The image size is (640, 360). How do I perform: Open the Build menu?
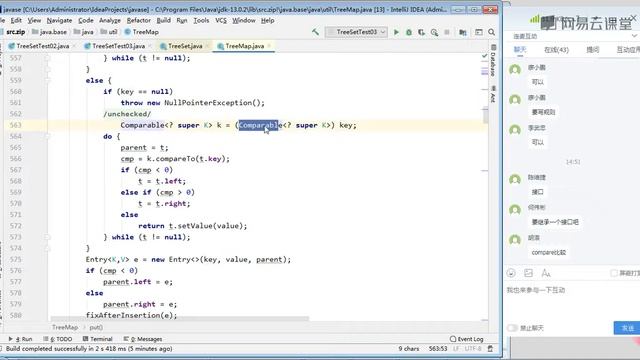pos(164,20)
